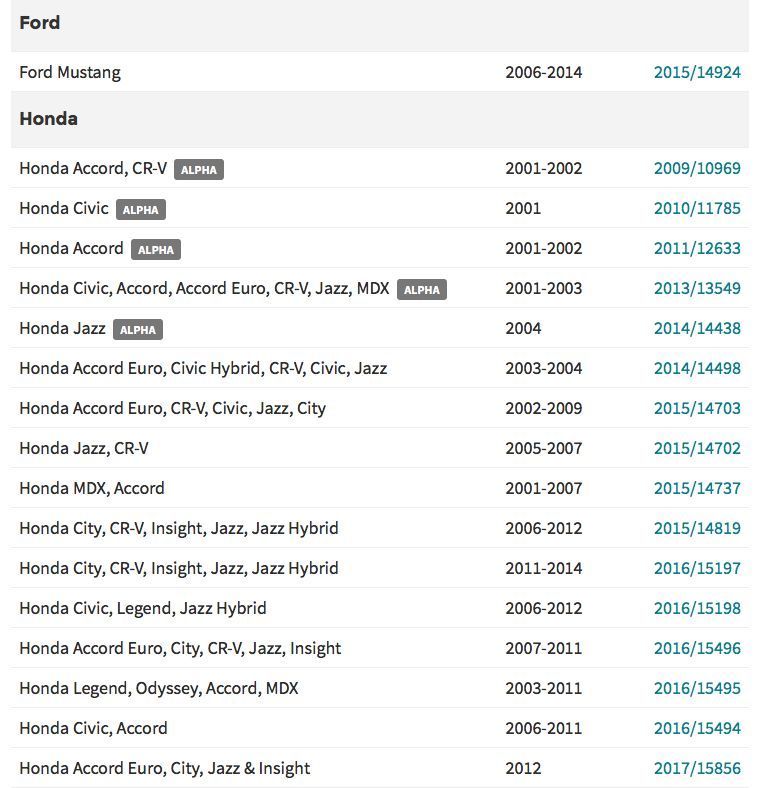Select year range 2005-2007
This screenshot has height=788, width=768.
point(543,448)
